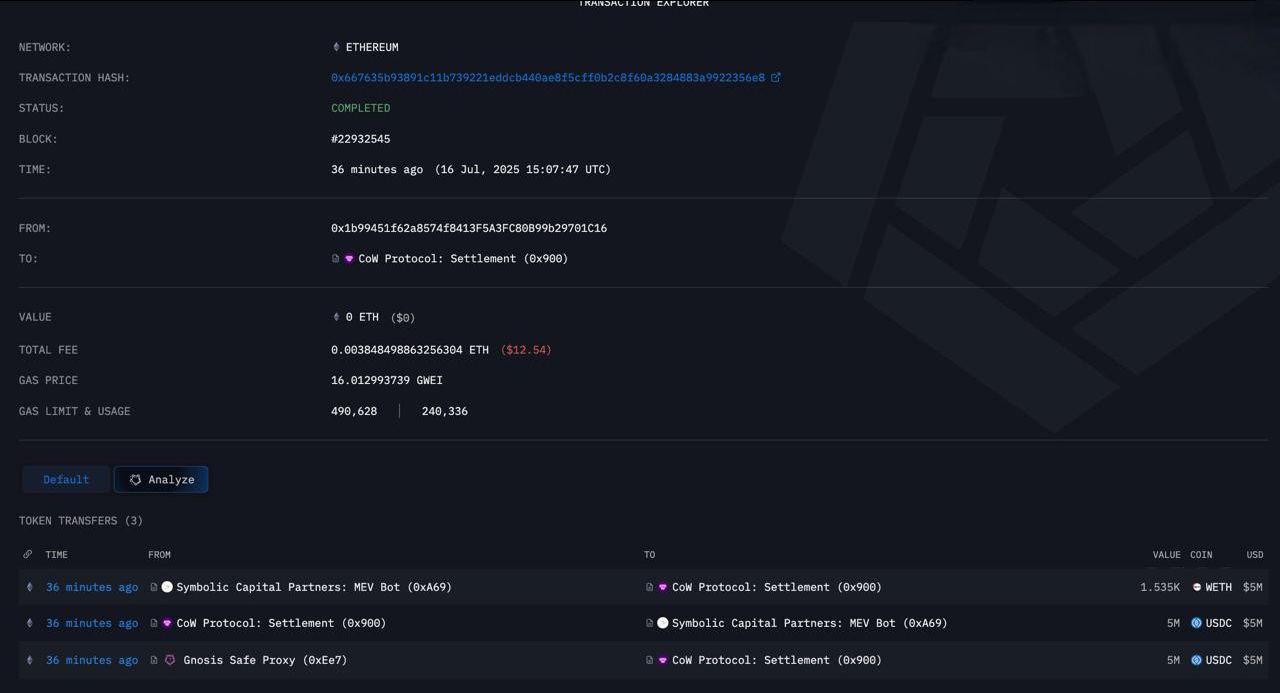Open Gnosis Safe Proxy (0xEe7) sender
The image size is (1280, 693).
[265, 661]
